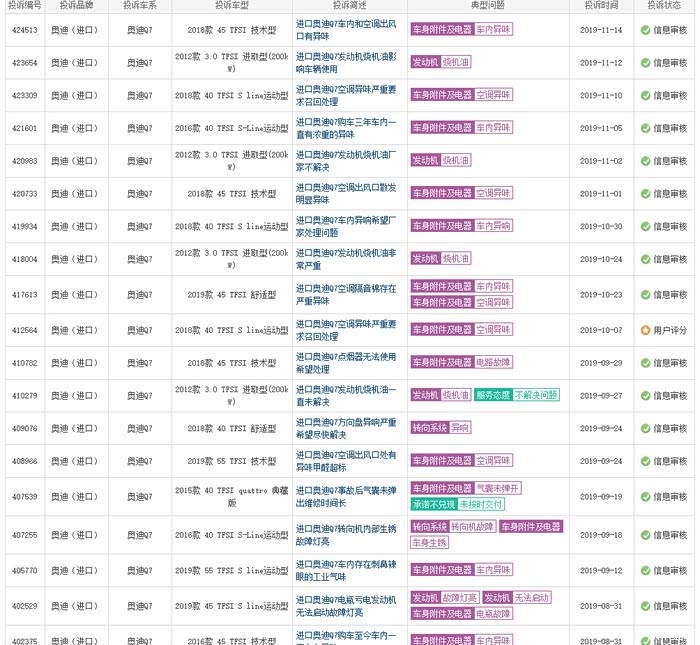Click 用户评分 status text
The height and width of the screenshot is (645, 700).
click(670, 330)
